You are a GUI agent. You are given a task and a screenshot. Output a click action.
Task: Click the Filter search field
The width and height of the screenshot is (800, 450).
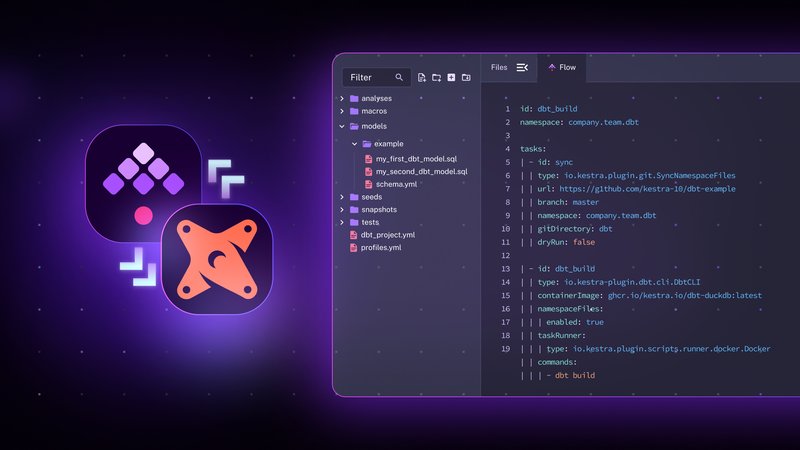377,78
